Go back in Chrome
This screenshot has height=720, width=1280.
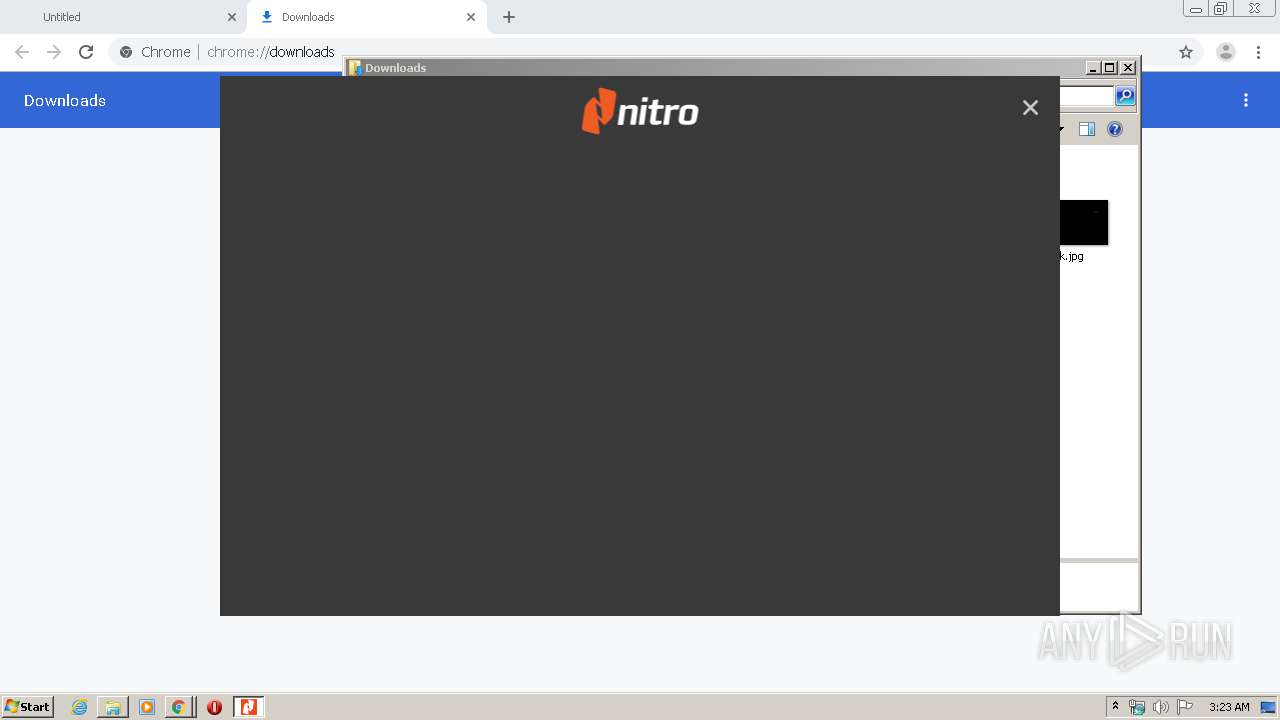(22, 52)
